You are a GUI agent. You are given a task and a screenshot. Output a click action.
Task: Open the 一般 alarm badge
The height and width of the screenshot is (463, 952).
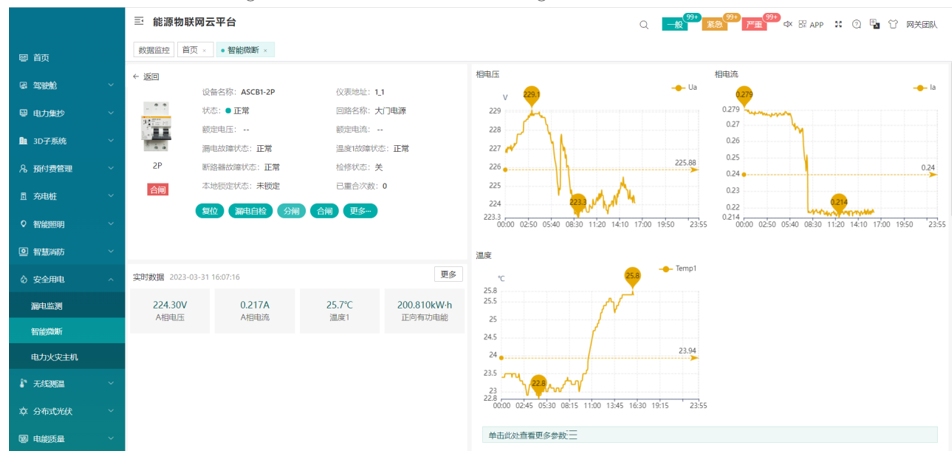675,25
